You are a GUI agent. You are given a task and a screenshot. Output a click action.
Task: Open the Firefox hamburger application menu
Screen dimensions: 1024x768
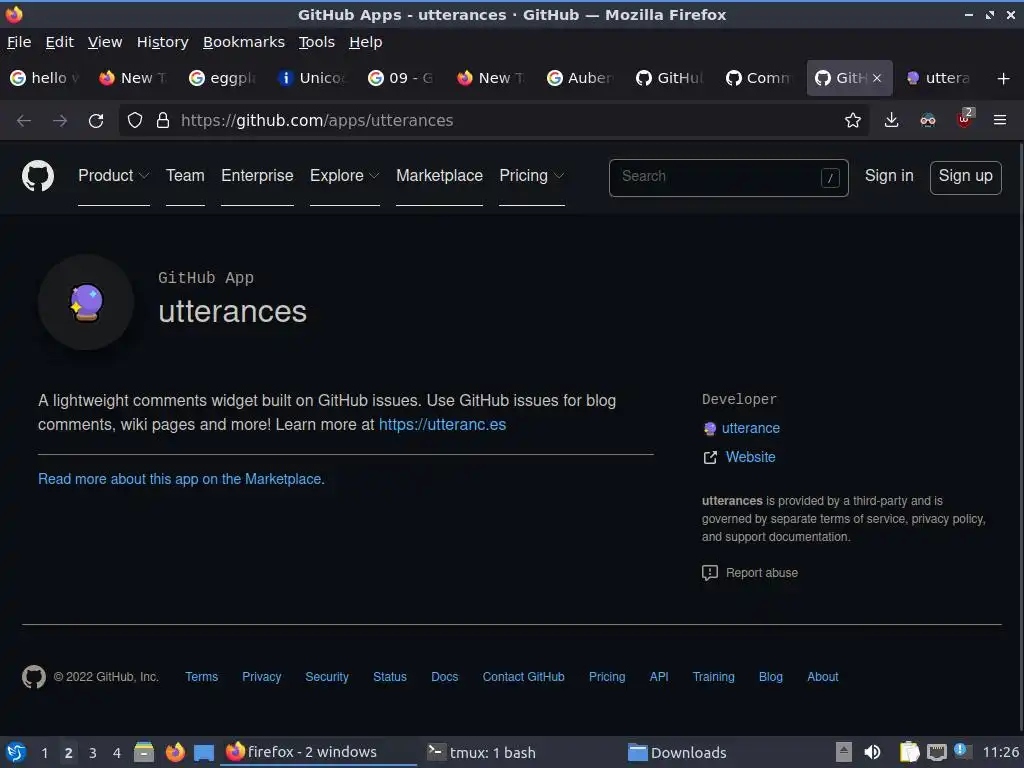click(1000, 120)
